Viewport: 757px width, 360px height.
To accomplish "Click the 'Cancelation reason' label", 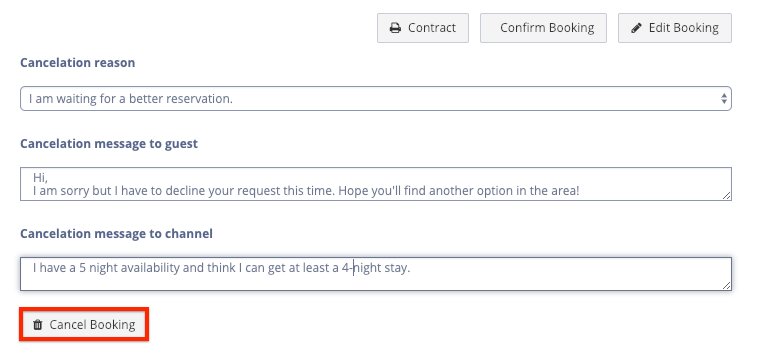I will coord(77,63).
